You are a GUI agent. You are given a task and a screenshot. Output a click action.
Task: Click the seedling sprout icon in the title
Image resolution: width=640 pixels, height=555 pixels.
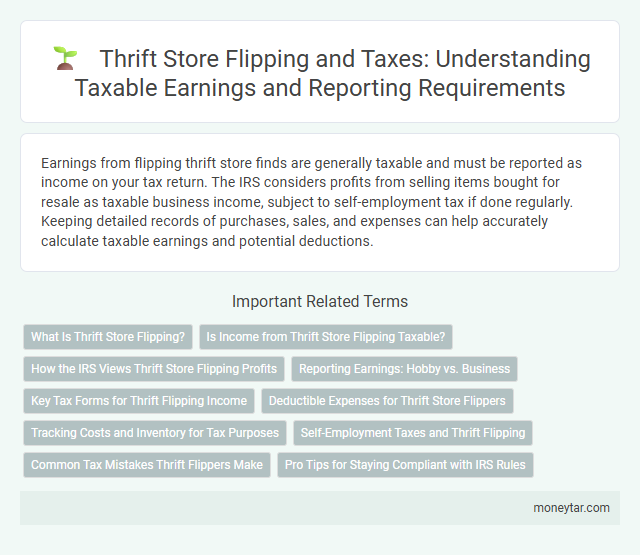(x=66, y=58)
